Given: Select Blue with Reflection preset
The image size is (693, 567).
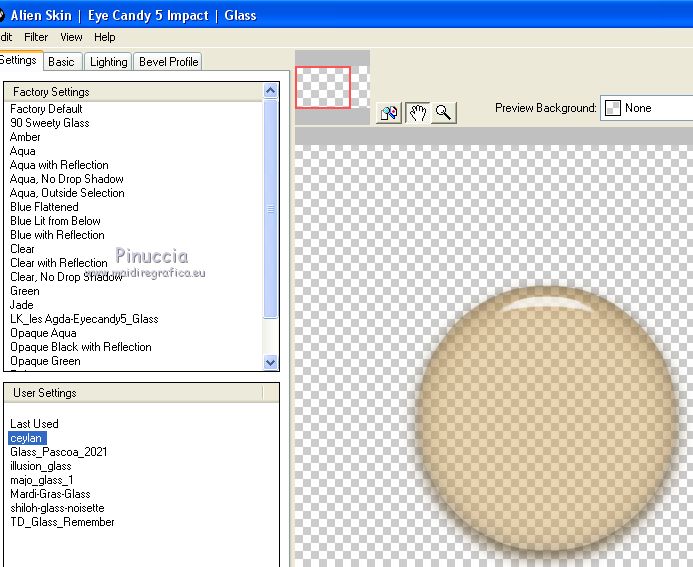Looking at the screenshot, I should (x=57, y=235).
